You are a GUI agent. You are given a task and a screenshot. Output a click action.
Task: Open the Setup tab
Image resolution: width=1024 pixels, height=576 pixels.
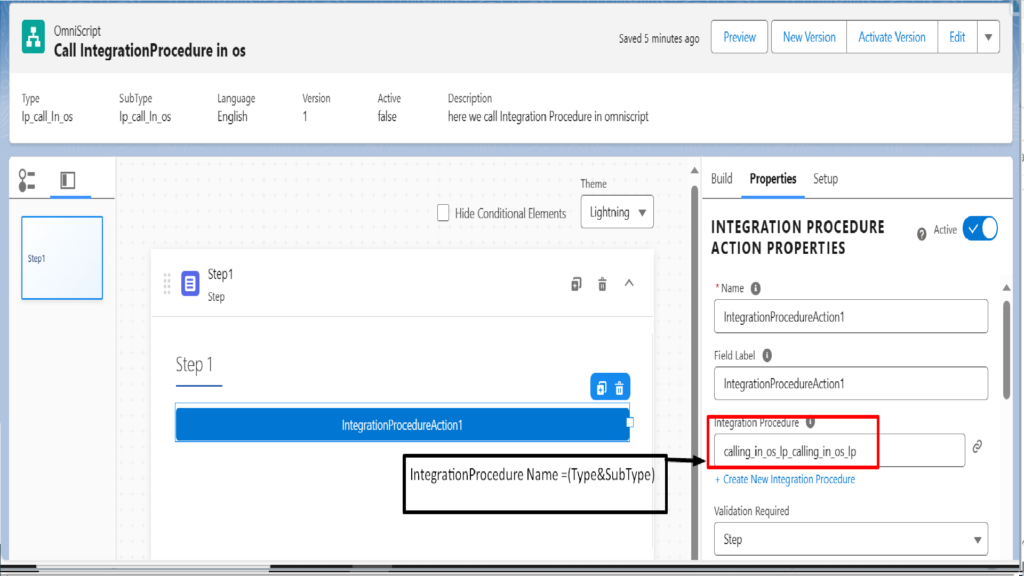pos(825,179)
